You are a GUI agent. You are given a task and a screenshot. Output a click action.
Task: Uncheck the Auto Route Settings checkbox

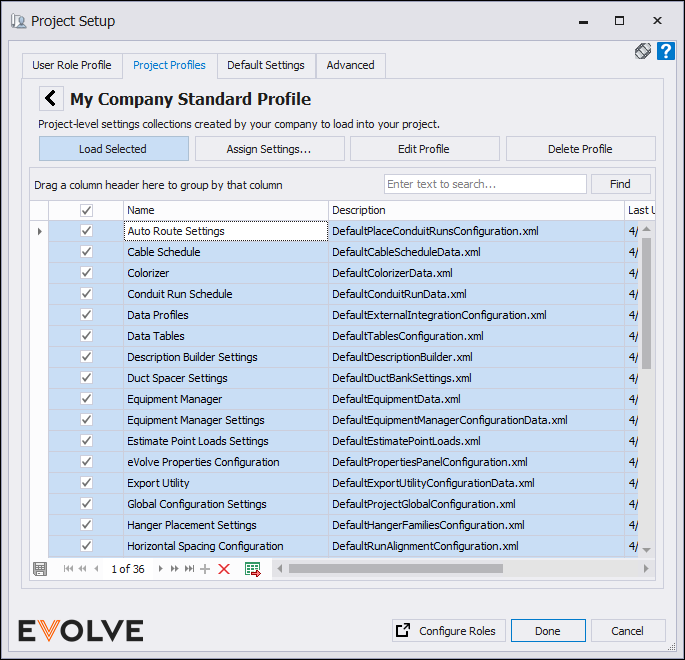pos(86,231)
